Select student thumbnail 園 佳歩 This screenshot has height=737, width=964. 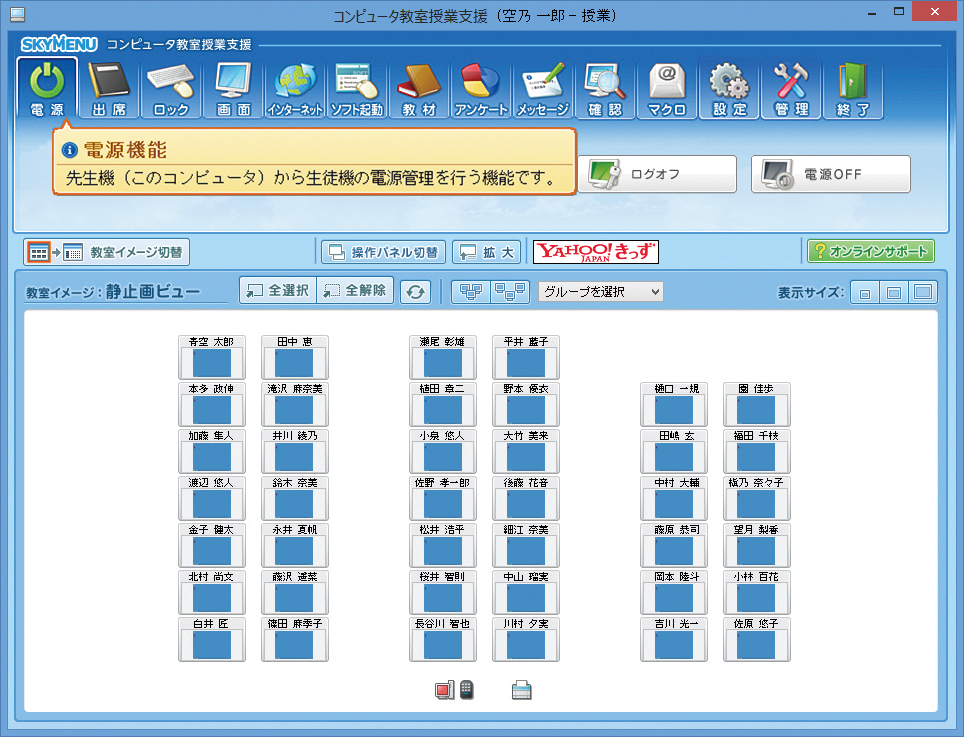pos(757,404)
